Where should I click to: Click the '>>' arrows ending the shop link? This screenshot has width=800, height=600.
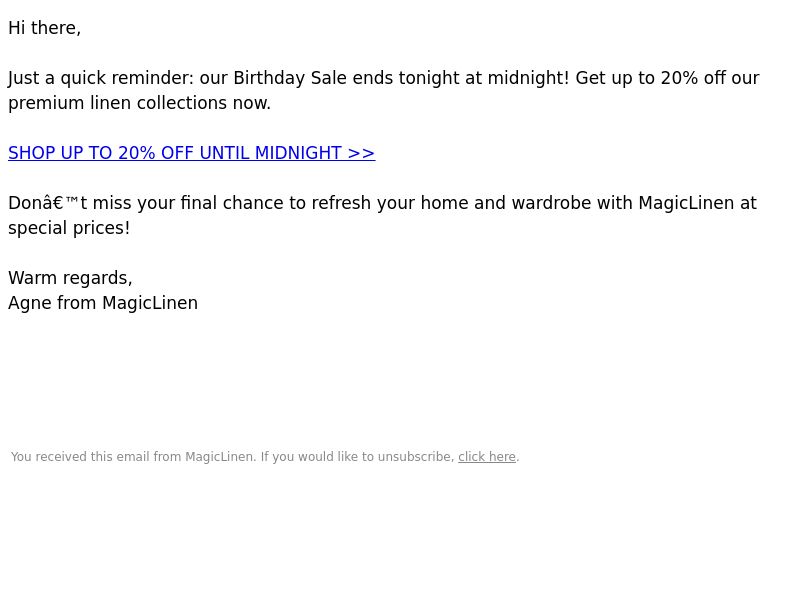pyautogui.click(x=361, y=153)
